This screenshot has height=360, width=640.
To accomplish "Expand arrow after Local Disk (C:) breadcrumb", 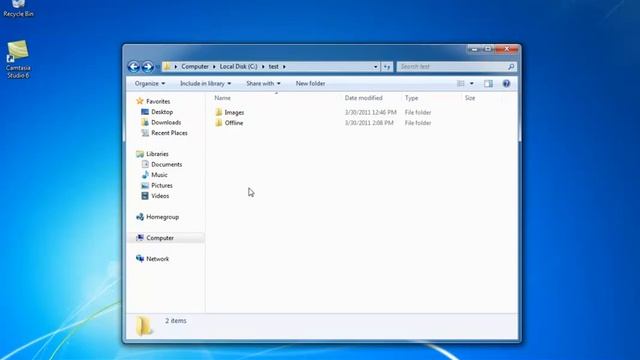I will tap(263, 67).
